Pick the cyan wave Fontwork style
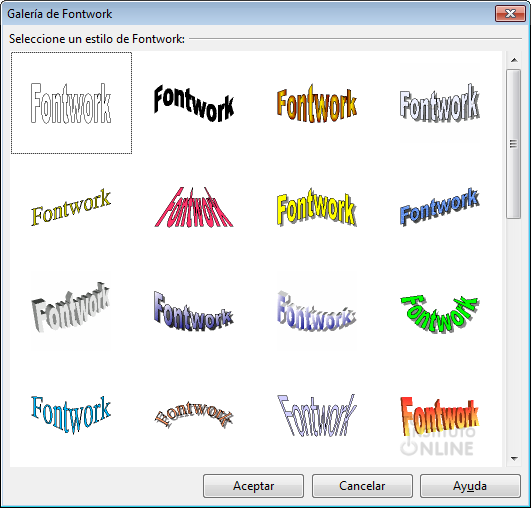 [71, 415]
